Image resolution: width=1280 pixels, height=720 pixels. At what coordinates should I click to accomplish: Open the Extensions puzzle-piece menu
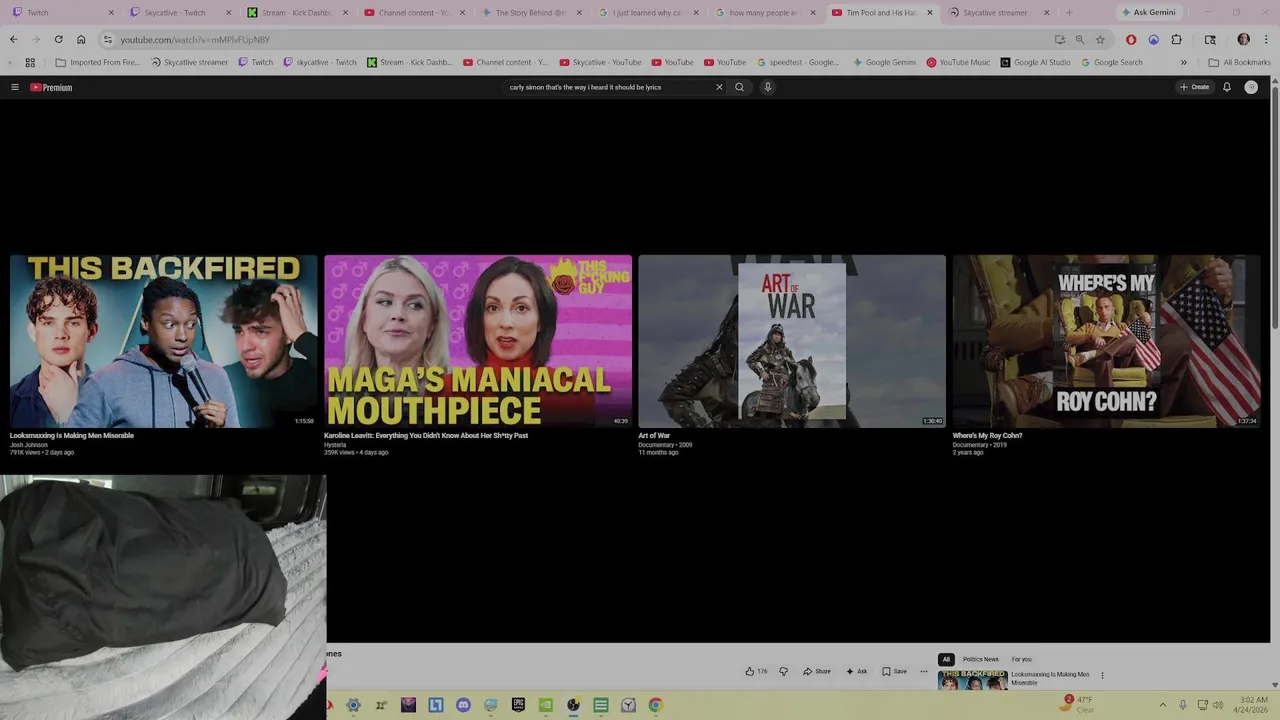[x=1177, y=39]
